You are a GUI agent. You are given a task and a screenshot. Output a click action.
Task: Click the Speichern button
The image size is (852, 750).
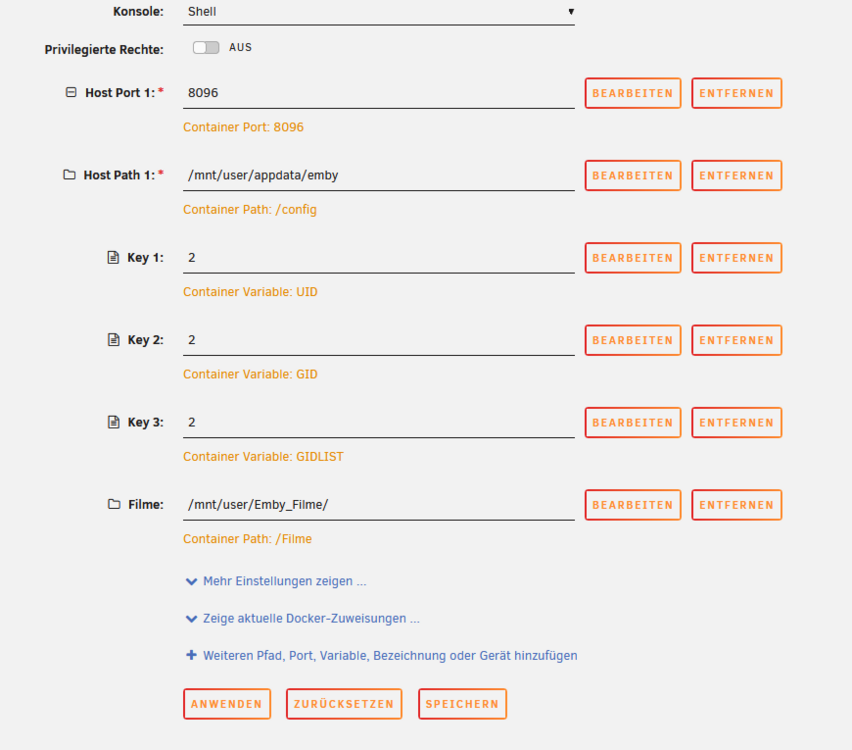(462, 704)
